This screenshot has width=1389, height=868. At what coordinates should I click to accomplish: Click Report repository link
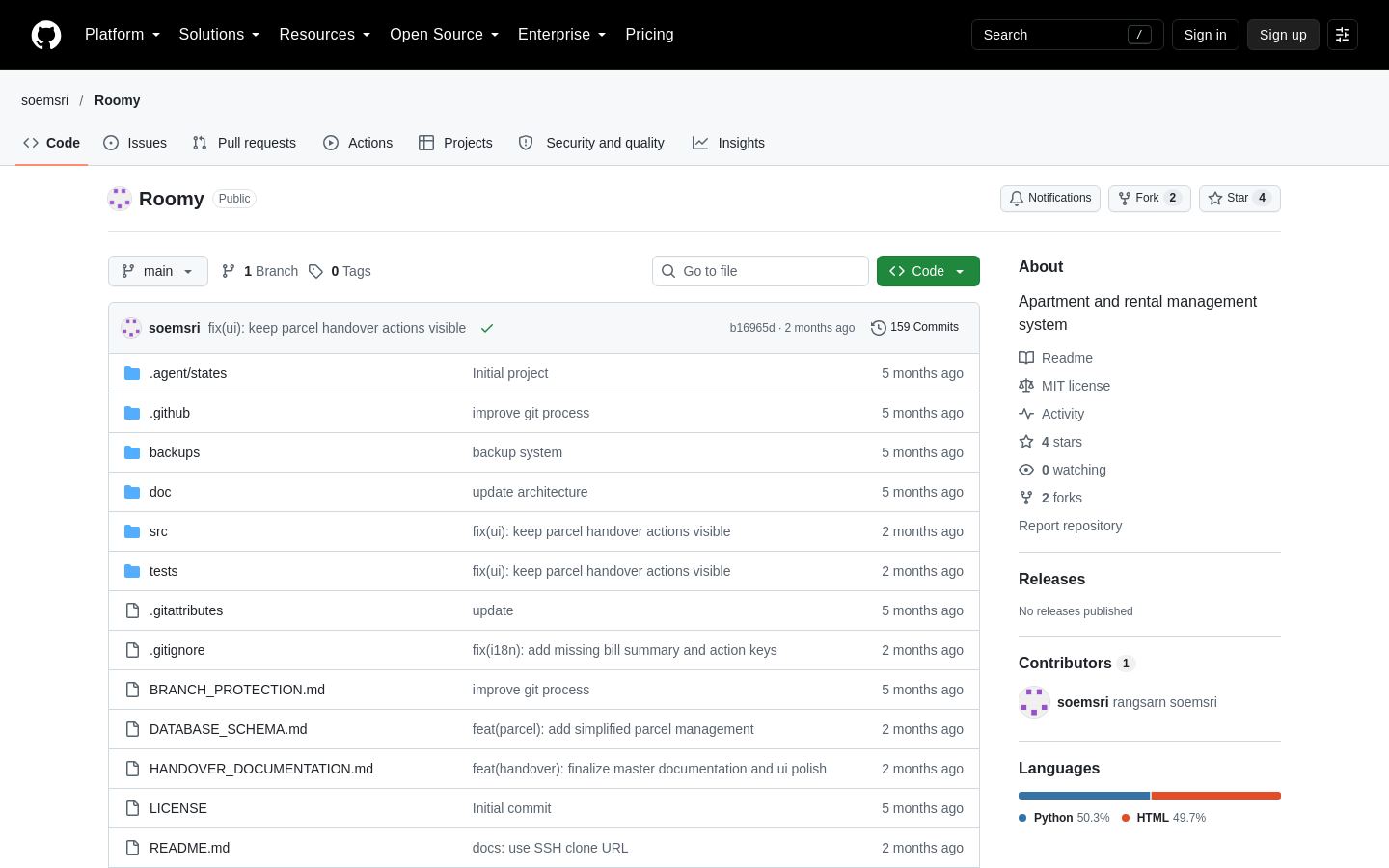(1070, 526)
